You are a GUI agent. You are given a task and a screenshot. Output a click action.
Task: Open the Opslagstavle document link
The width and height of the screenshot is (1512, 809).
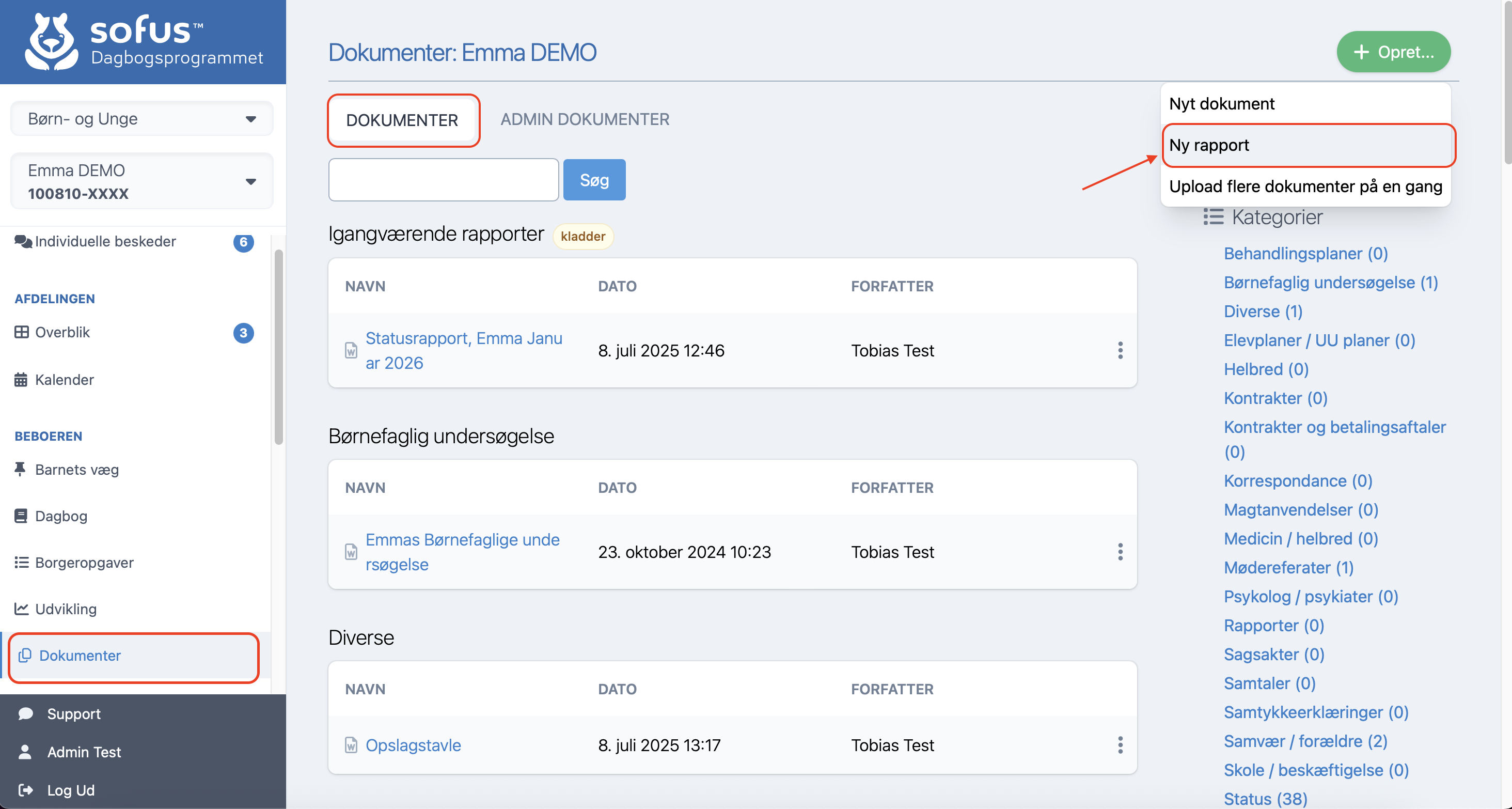tap(413, 745)
